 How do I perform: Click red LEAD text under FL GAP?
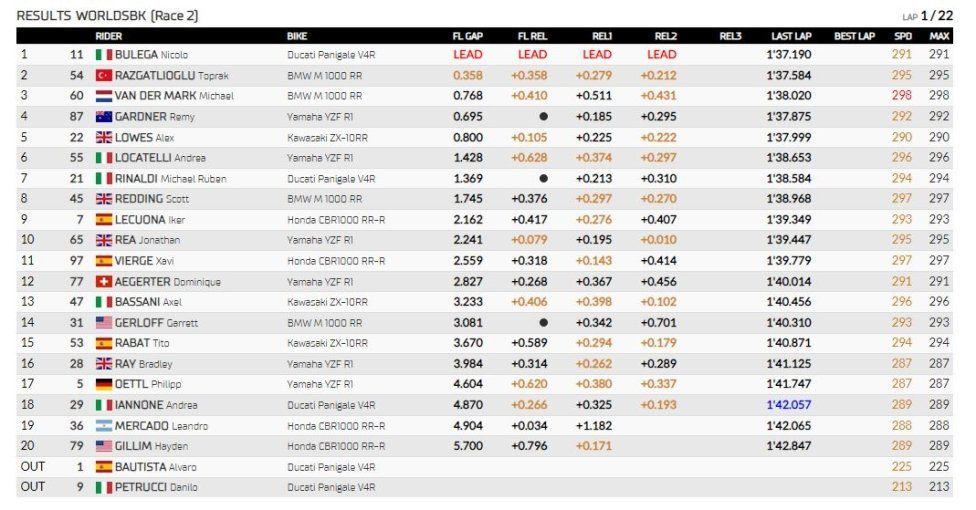click(x=468, y=55)
